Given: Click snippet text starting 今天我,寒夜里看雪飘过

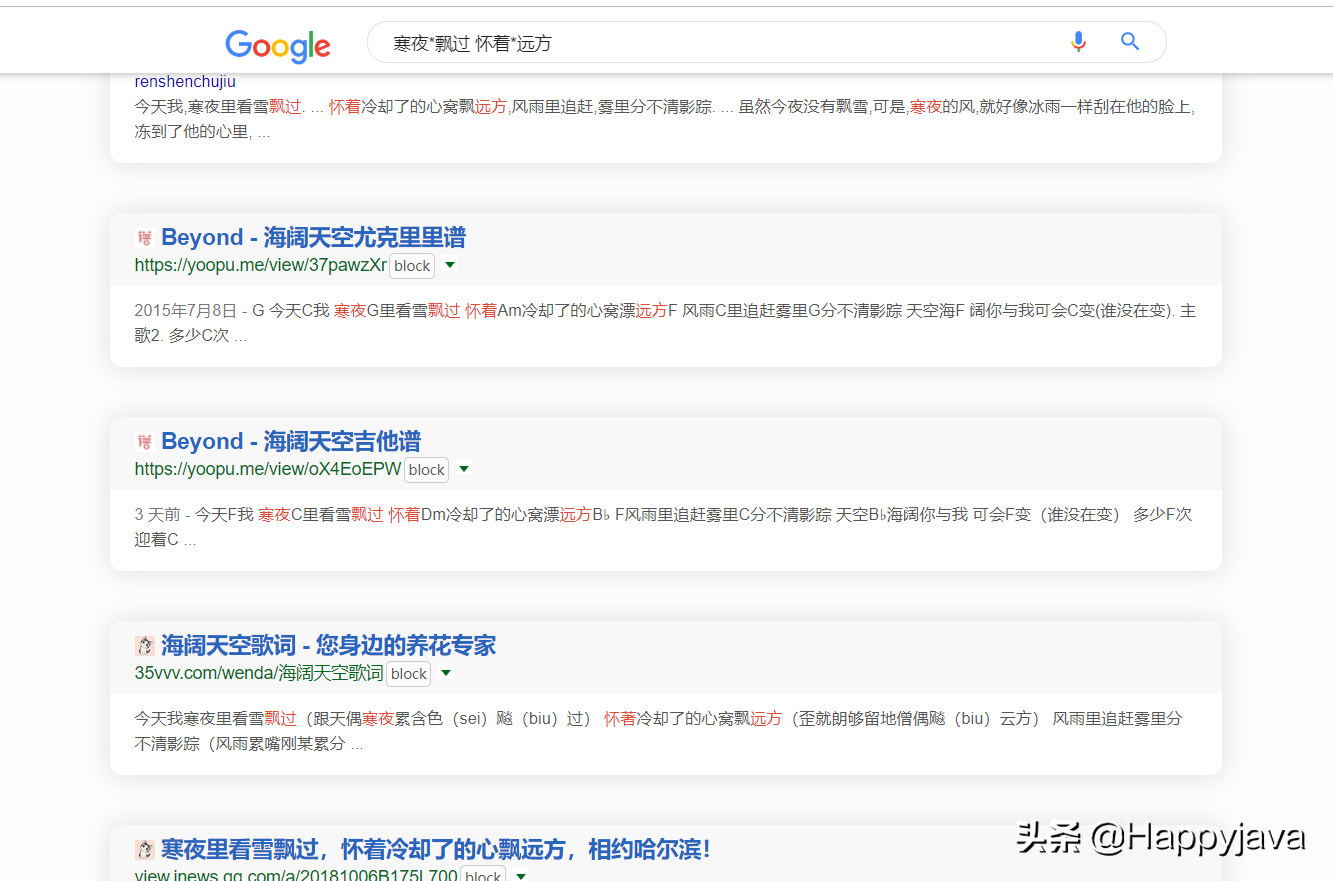Looking at the screenshot, I should click(665, 118).
